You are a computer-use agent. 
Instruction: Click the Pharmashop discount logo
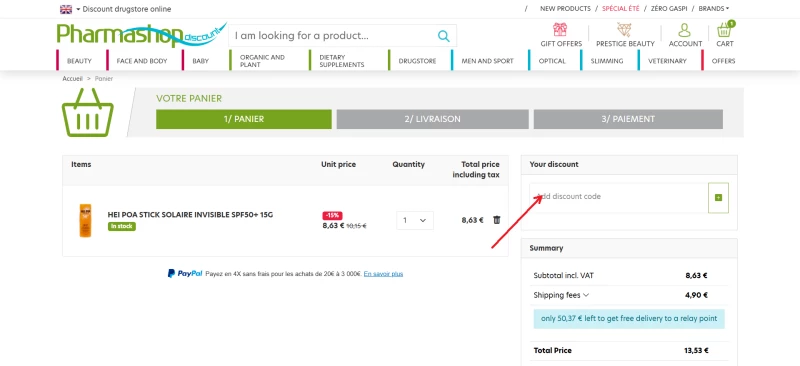tap(141, 35)
